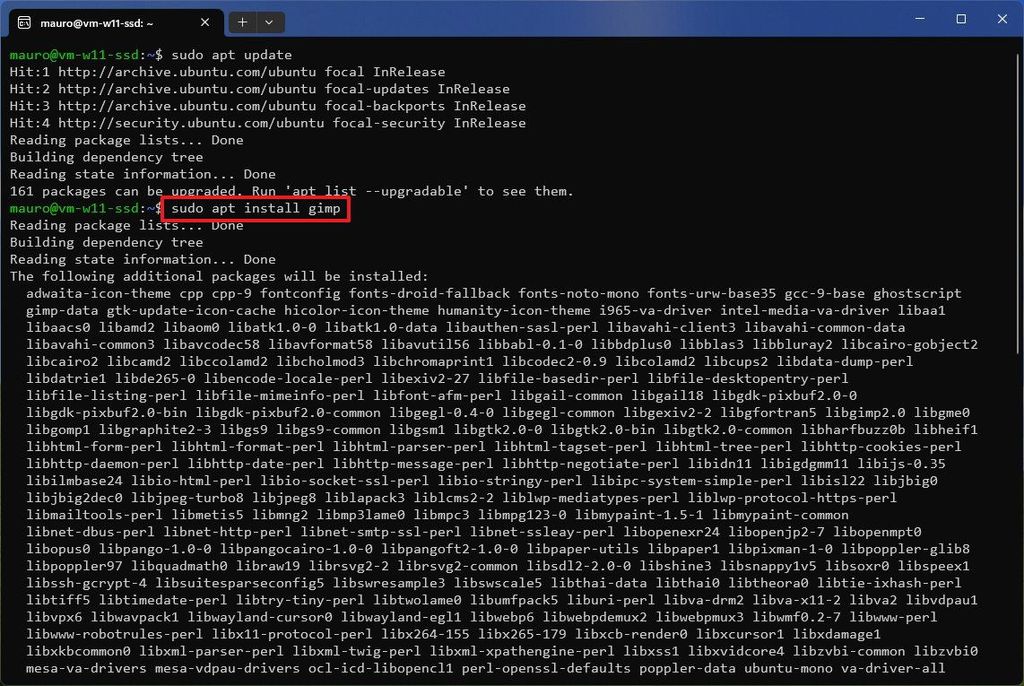The image size is (1024, 686).
Task: Click the highlighted sudo apt install gimp command
Action: [255, 208]
